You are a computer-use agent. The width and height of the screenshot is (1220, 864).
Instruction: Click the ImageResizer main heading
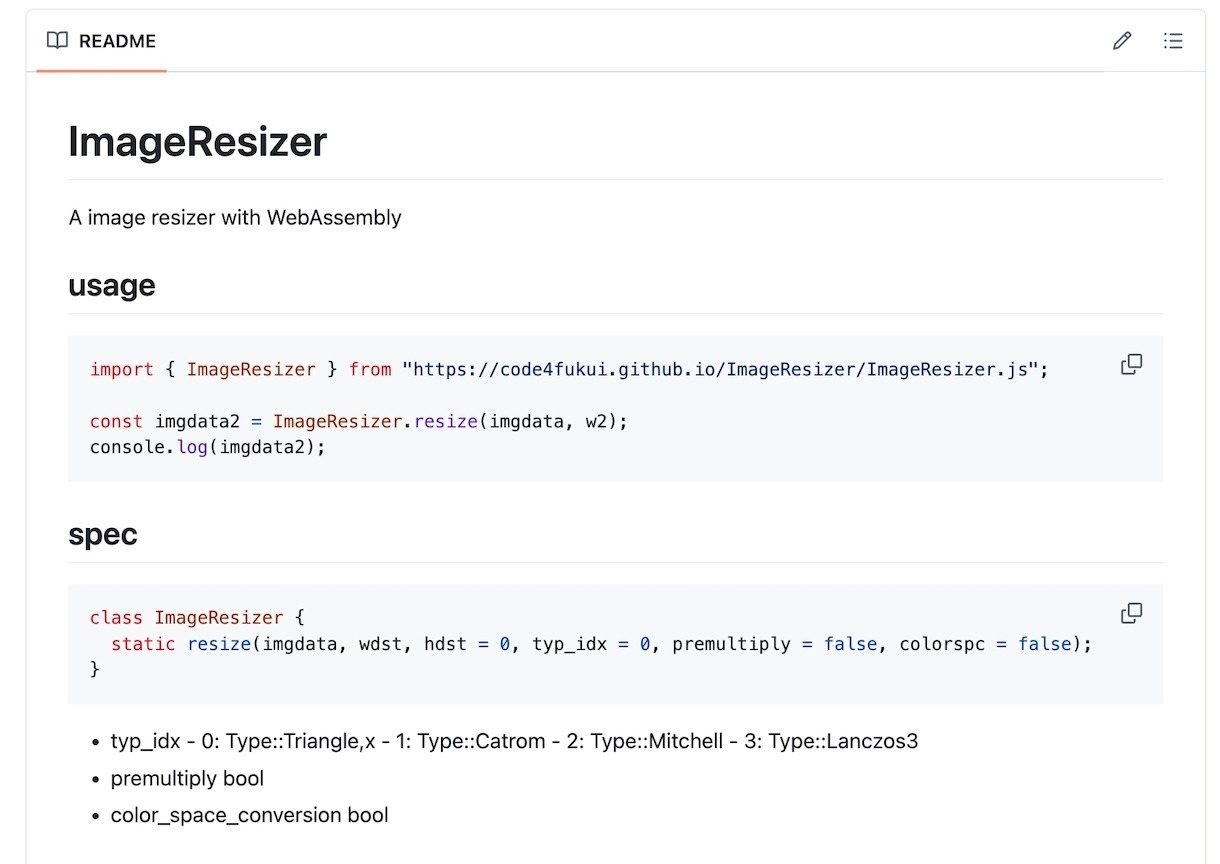pos(197,142)
